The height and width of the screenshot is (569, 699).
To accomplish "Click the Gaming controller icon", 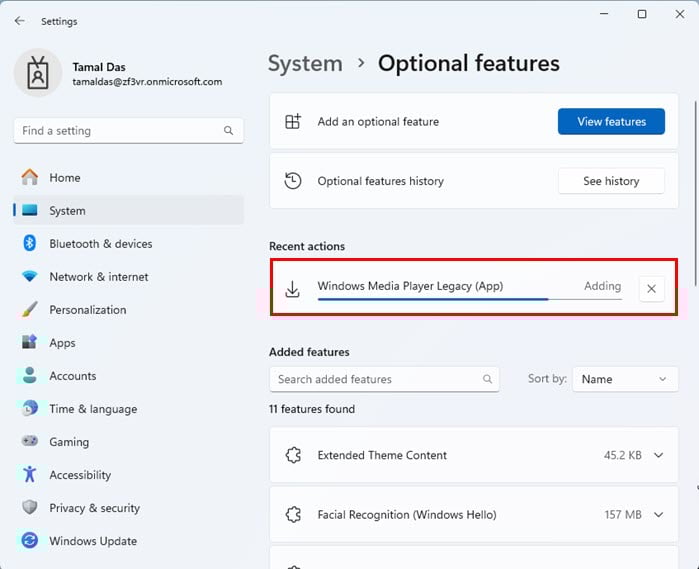I will tap(30, 442).
